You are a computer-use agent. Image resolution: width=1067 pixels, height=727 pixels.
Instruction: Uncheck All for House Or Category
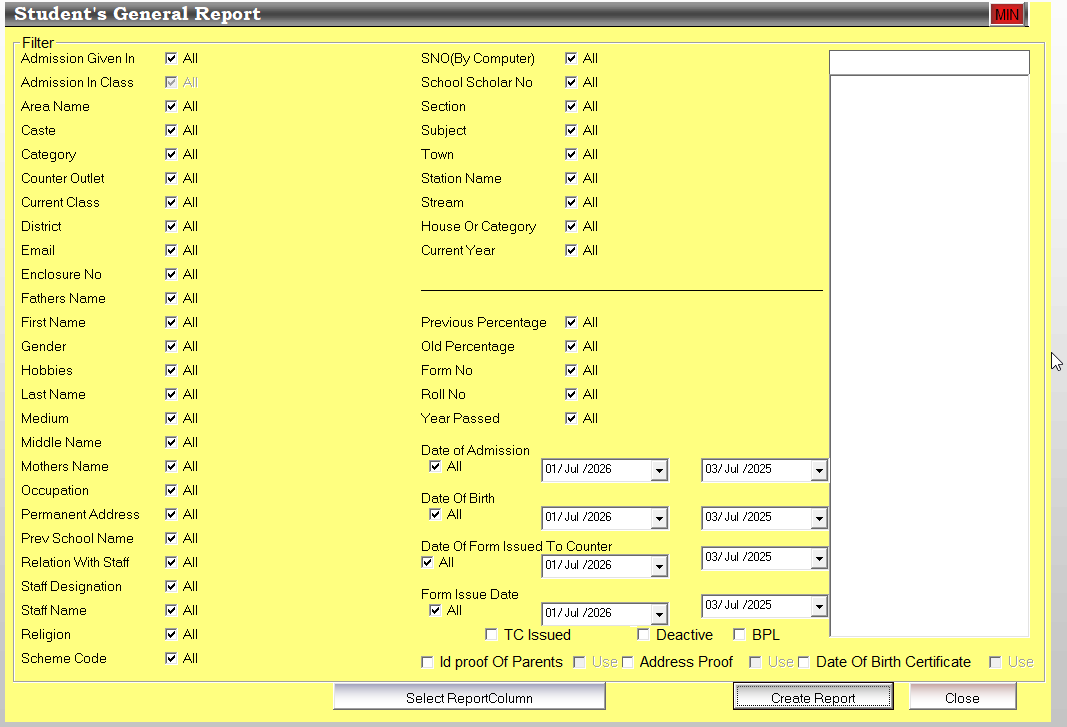coord(571,226)
